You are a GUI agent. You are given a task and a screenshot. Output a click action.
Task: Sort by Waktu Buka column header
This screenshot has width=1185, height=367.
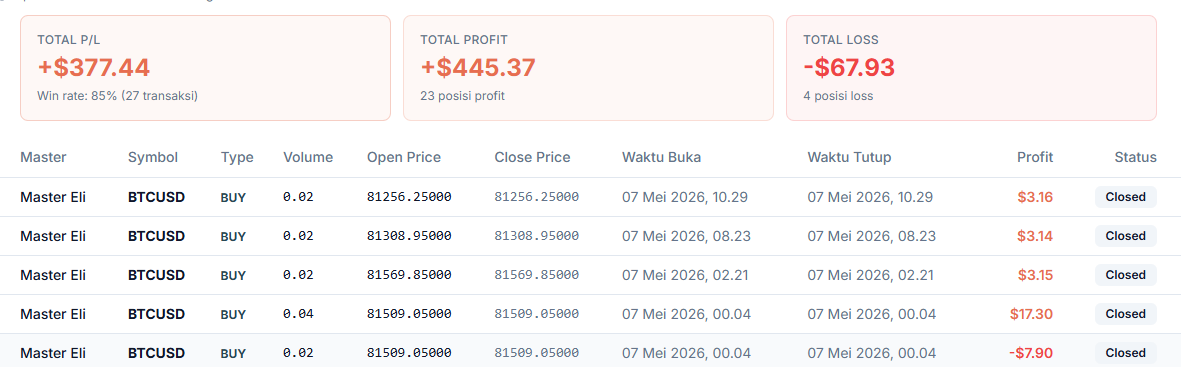[661, 157]
